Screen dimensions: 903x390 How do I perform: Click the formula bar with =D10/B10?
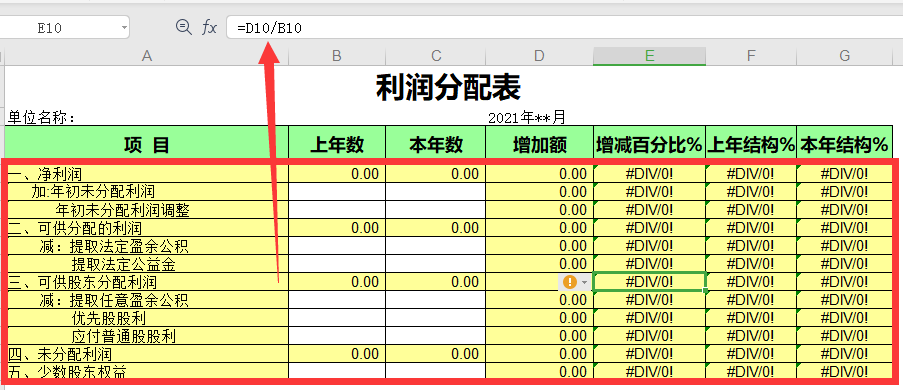point(564,27)
